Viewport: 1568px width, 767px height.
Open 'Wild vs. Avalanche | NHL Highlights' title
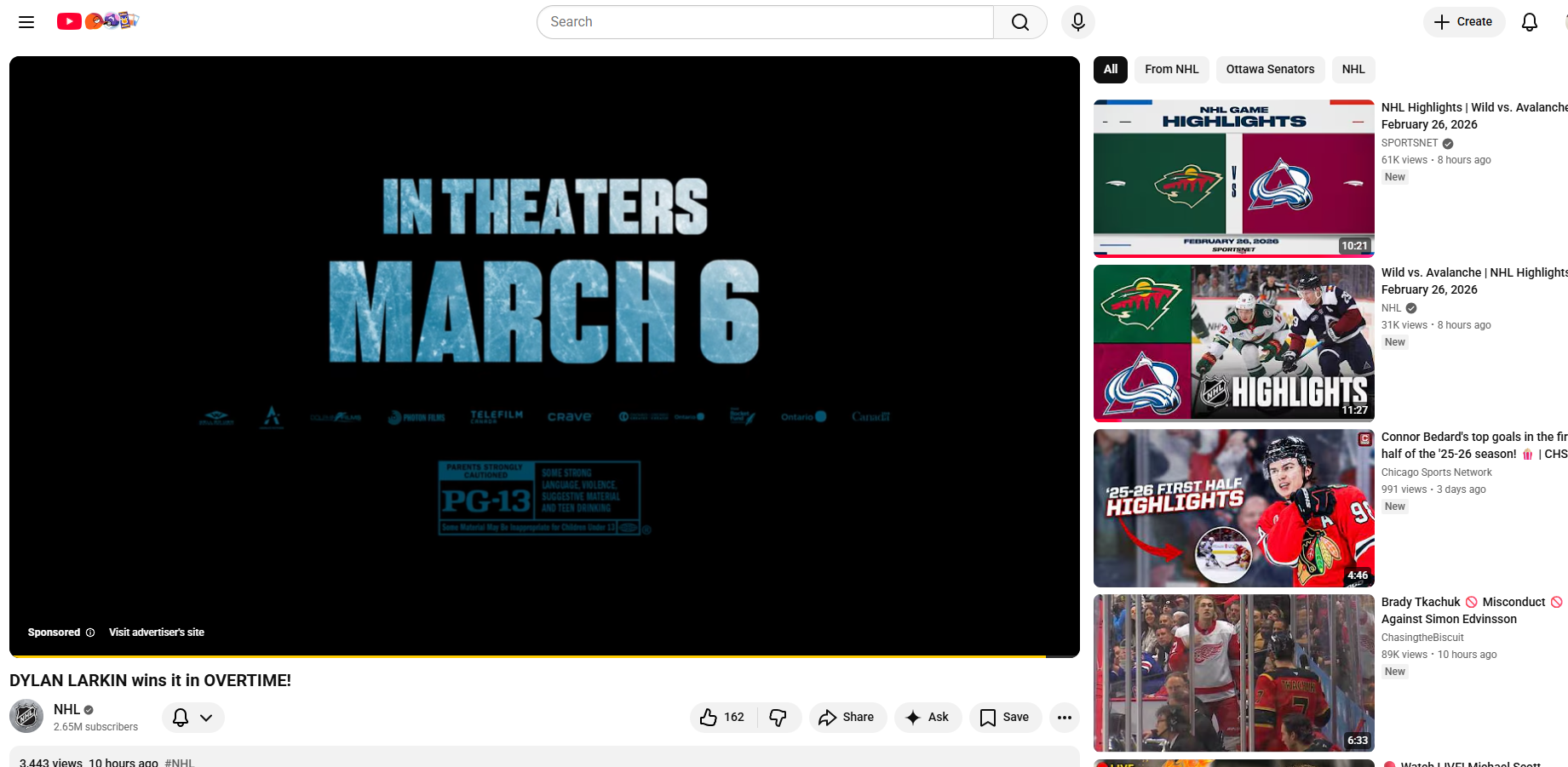coord(1474,281)
